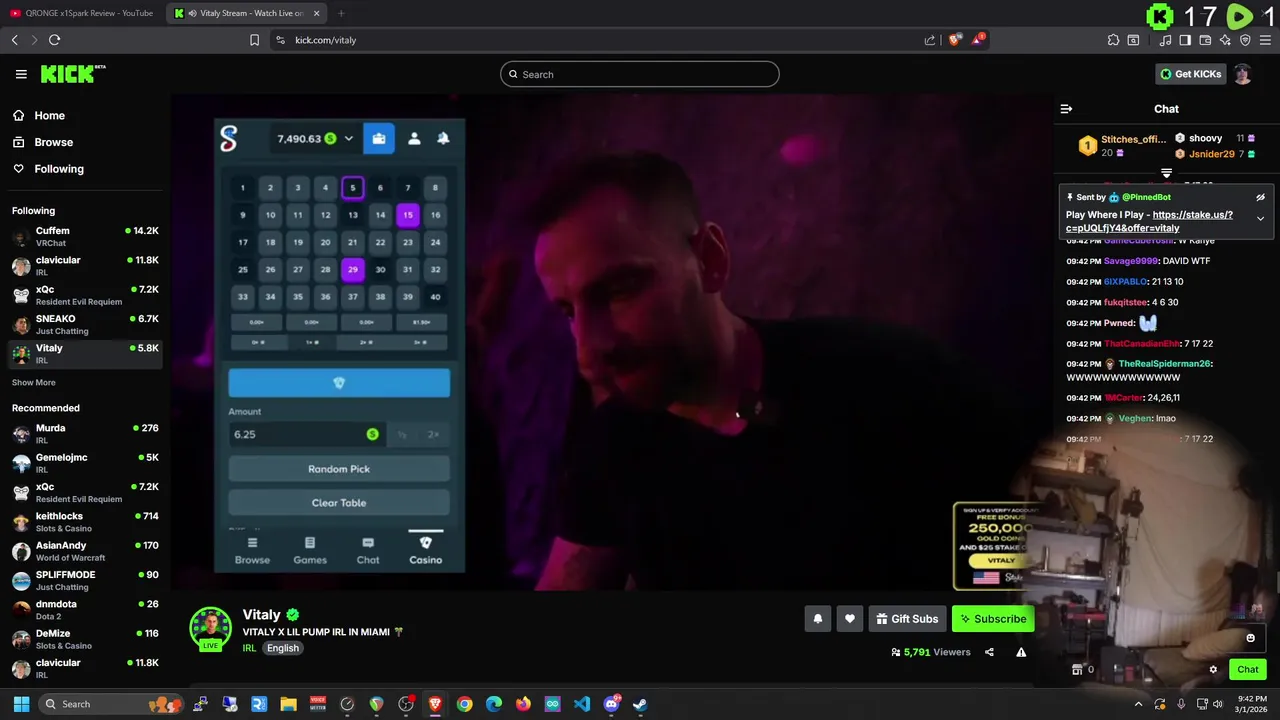Open Cuffem's channel in Following list
Image resolution: width=1280 pixels, height=720 pixels.
pyautogui.click(x=85, y=236)
